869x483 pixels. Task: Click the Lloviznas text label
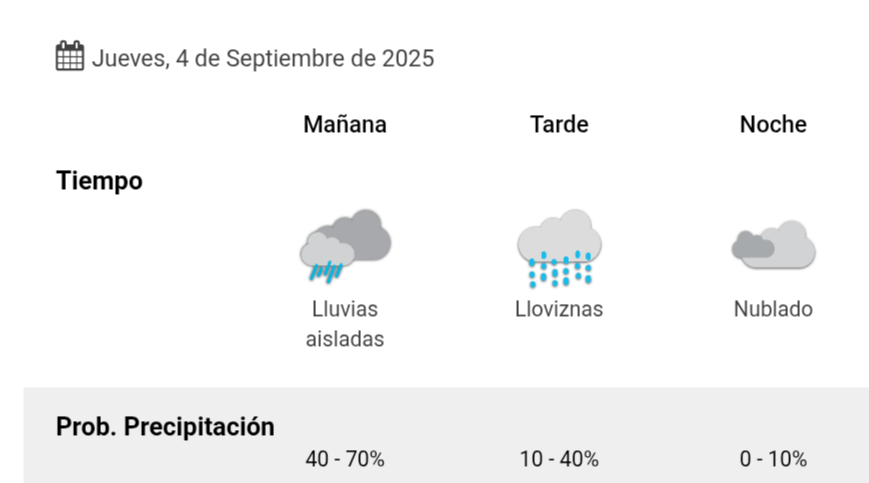(559, 309)
